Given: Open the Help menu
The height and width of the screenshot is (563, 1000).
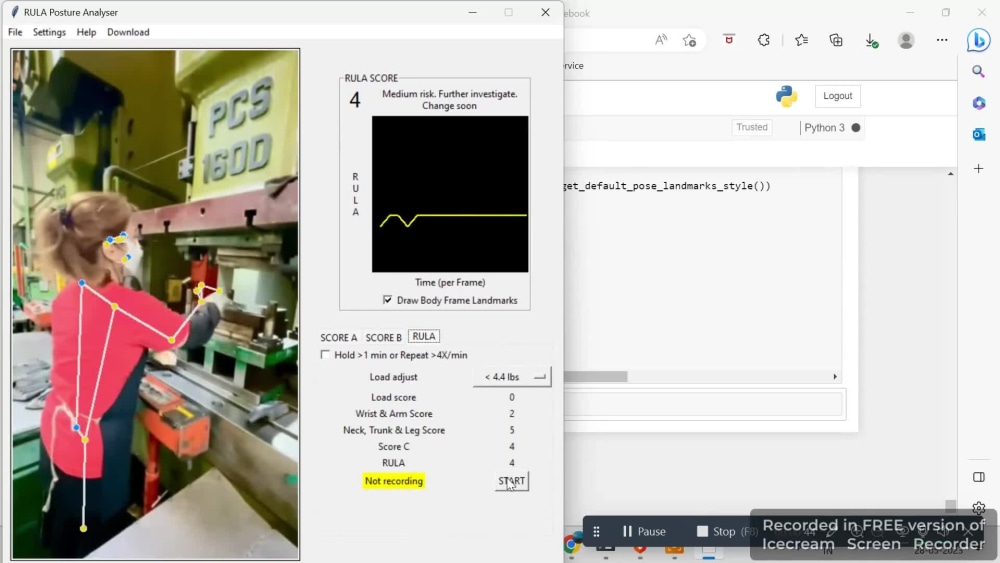Looking at the screenshot, I should click(86, 32).
